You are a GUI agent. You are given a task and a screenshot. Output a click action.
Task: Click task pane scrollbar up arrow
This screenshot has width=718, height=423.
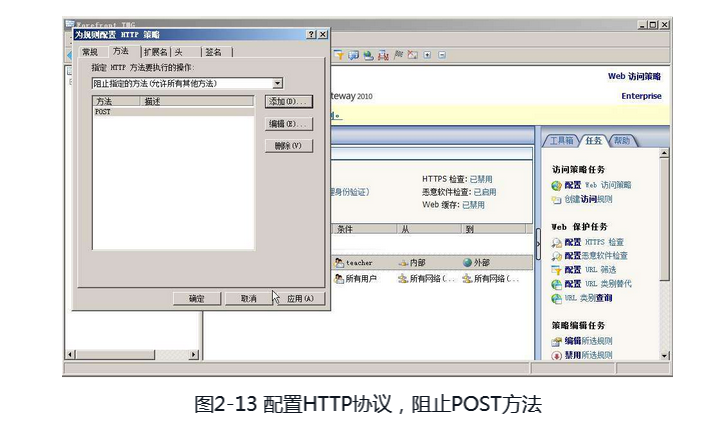tap(664, 154)
